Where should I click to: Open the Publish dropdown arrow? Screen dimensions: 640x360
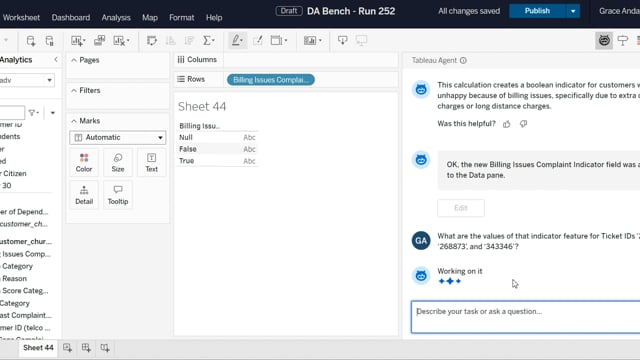point(573,11)
